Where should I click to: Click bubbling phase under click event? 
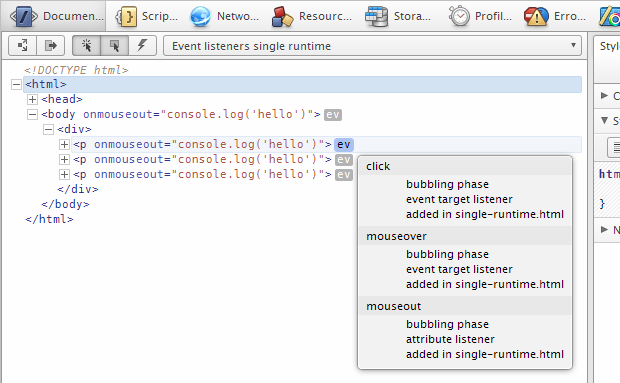click(x=447, y=184)
